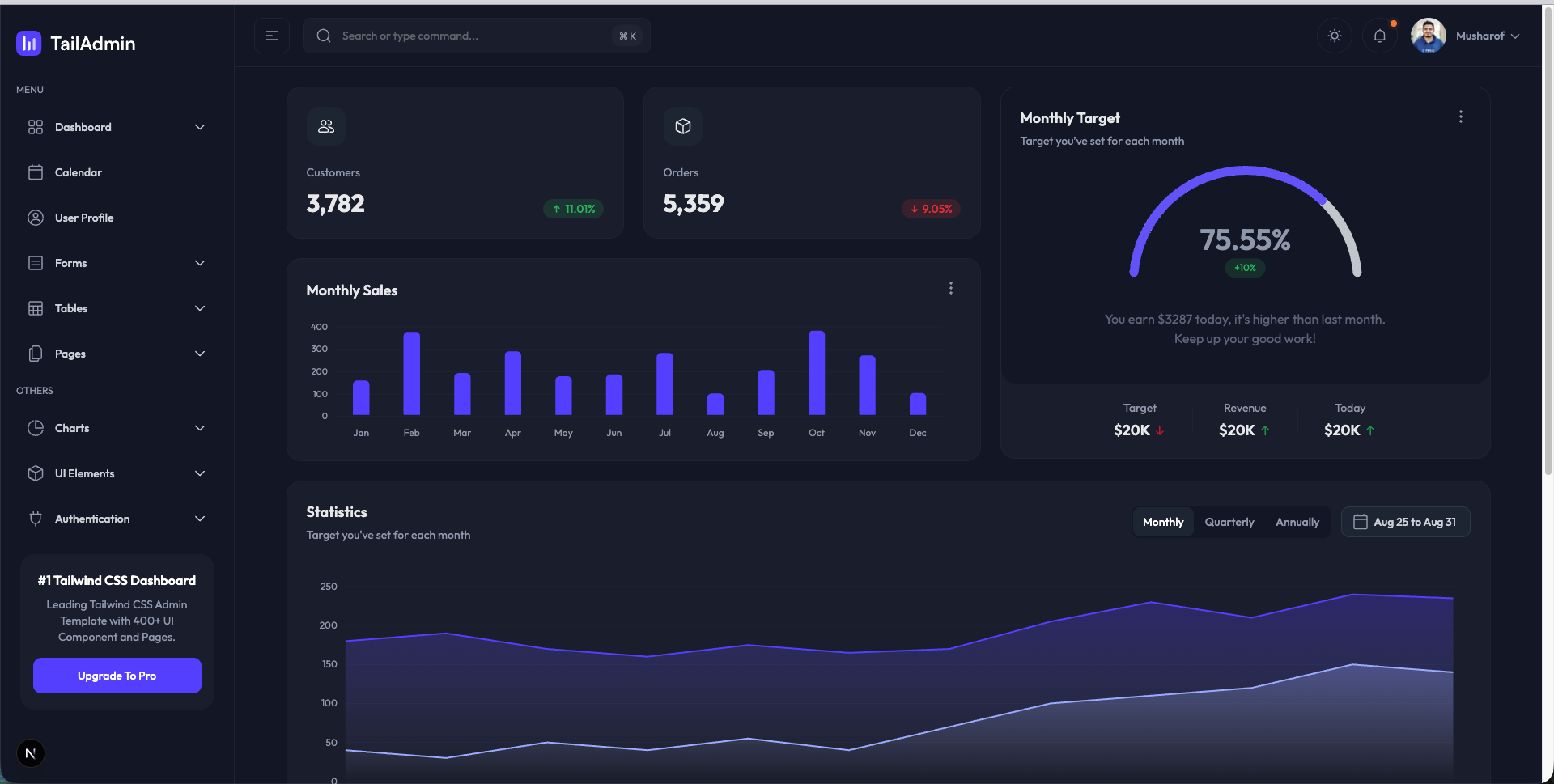Open Monthly Target three-dot options menu
The height and width of the screenshot is (784, 1554).
coord(1461,117)
